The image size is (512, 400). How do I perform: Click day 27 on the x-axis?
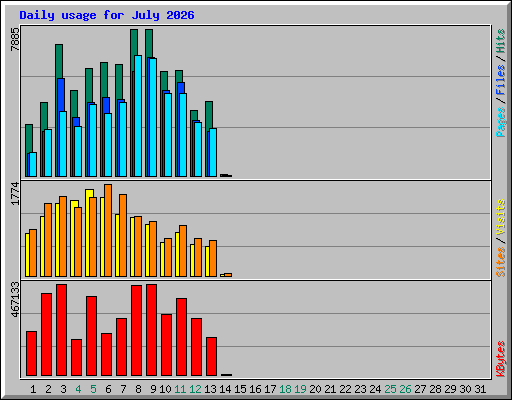tap(420, 389)
